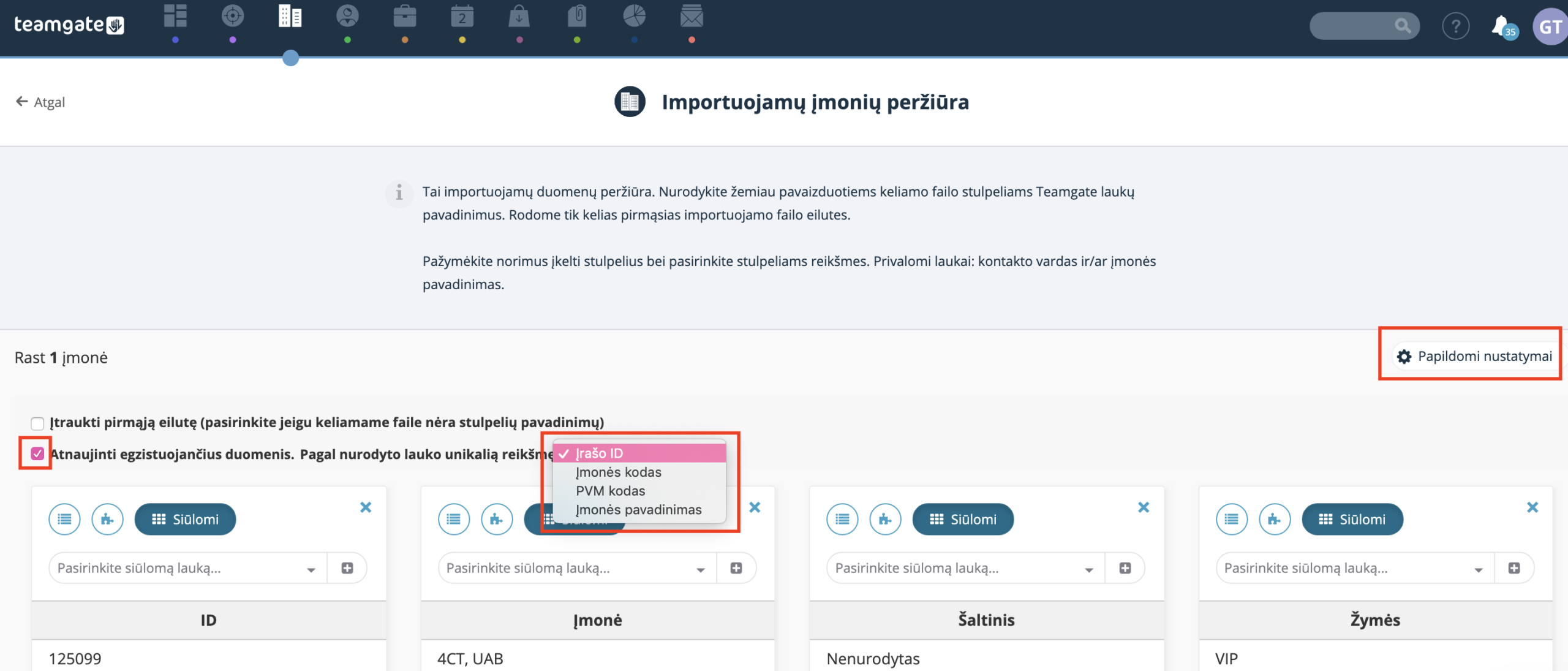Click puzzle icon in Žymės column card
This screenshot has width=1568, height=671.
tap(1275, 519)
